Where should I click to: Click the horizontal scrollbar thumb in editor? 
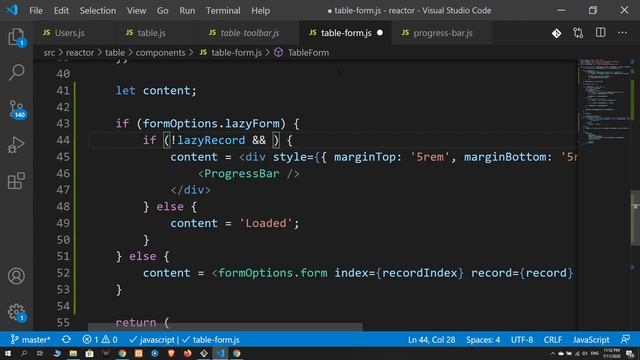coord(225,327)
